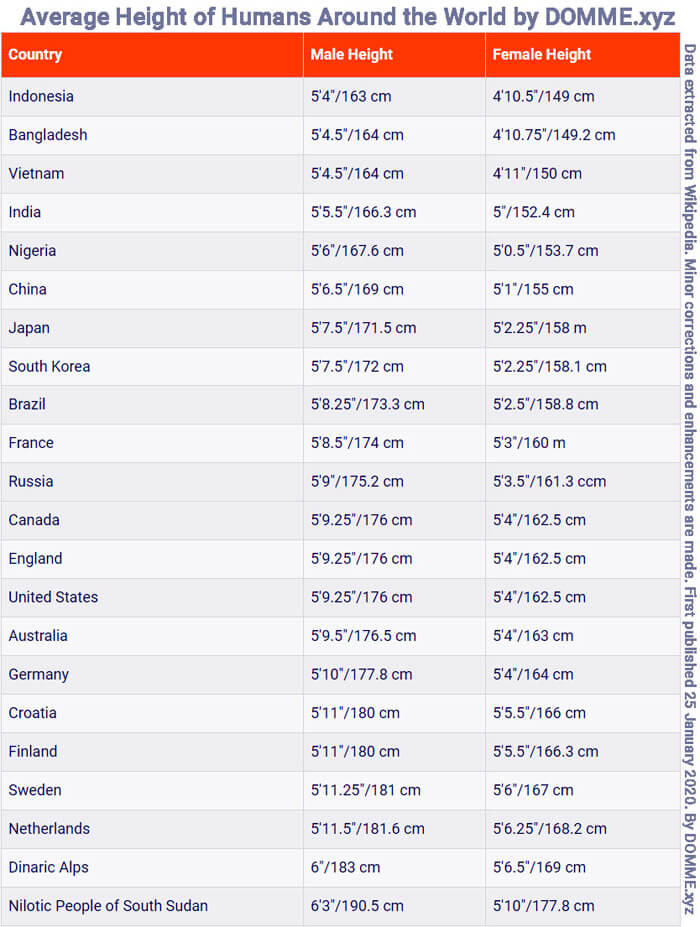
Task: Click India's male height value 166.3 cm
Action: 364,212
